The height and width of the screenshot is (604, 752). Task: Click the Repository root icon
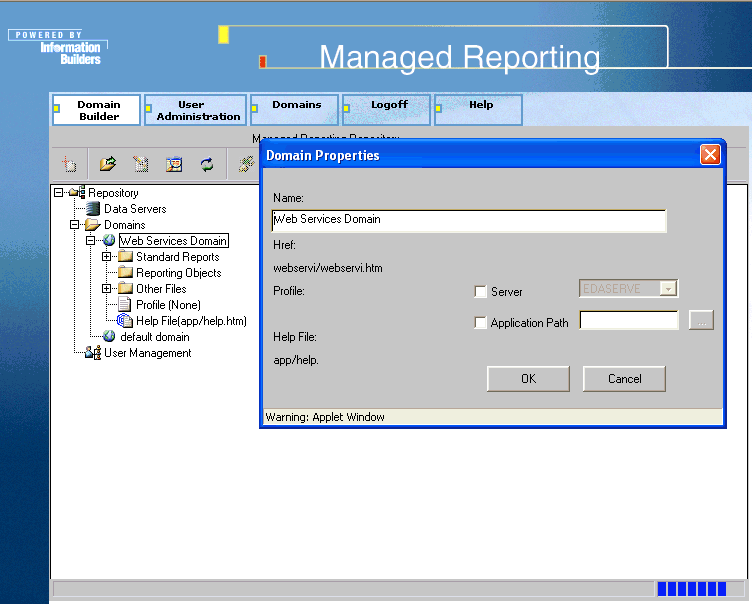(x=77, y=192)
